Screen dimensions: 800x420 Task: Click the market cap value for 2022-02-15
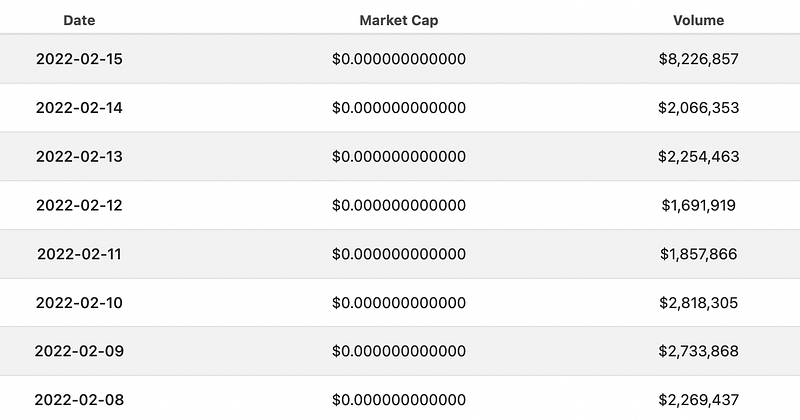point(398,59)
